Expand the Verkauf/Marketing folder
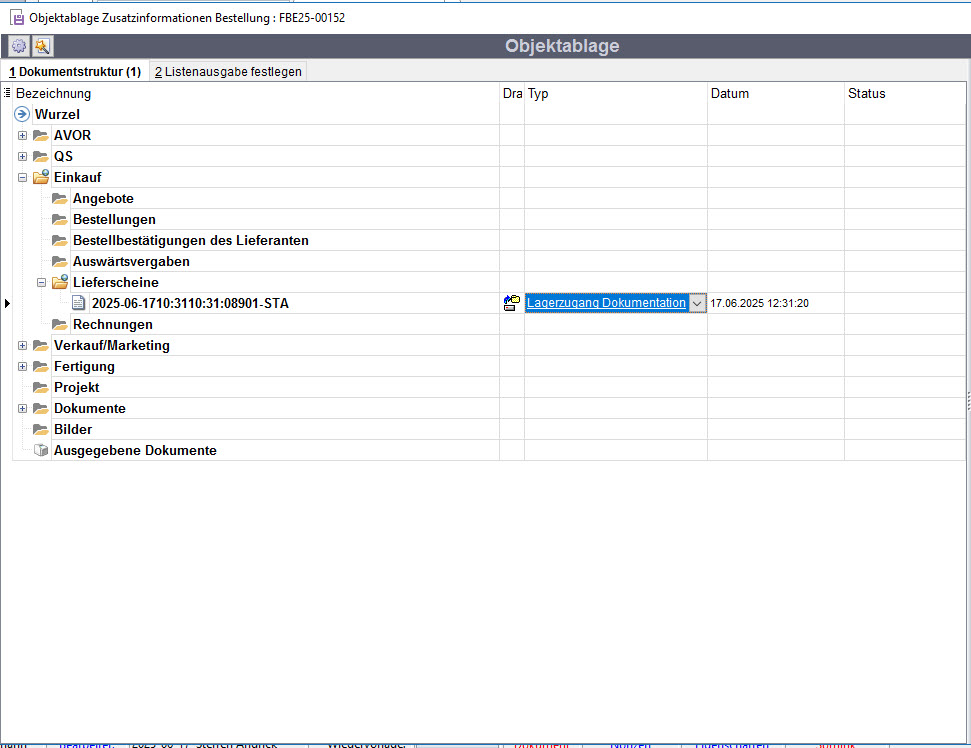Viewport: 971px width, 748px height. point(22,345)
